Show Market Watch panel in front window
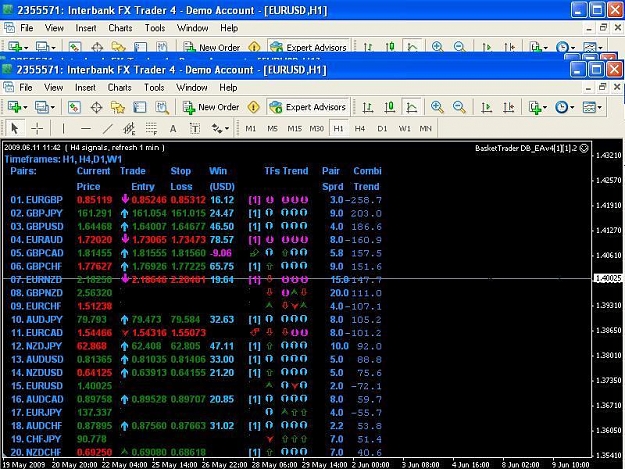The height and width of the screenshot is (469, 625). point(74,107)
